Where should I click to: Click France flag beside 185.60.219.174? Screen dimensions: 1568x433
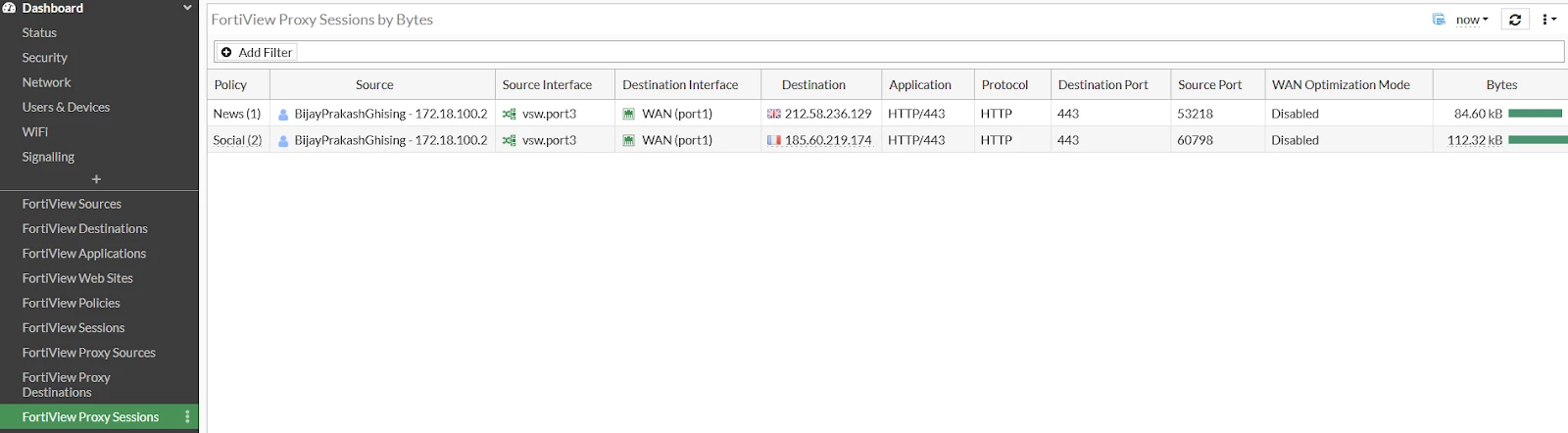point(774,140)
